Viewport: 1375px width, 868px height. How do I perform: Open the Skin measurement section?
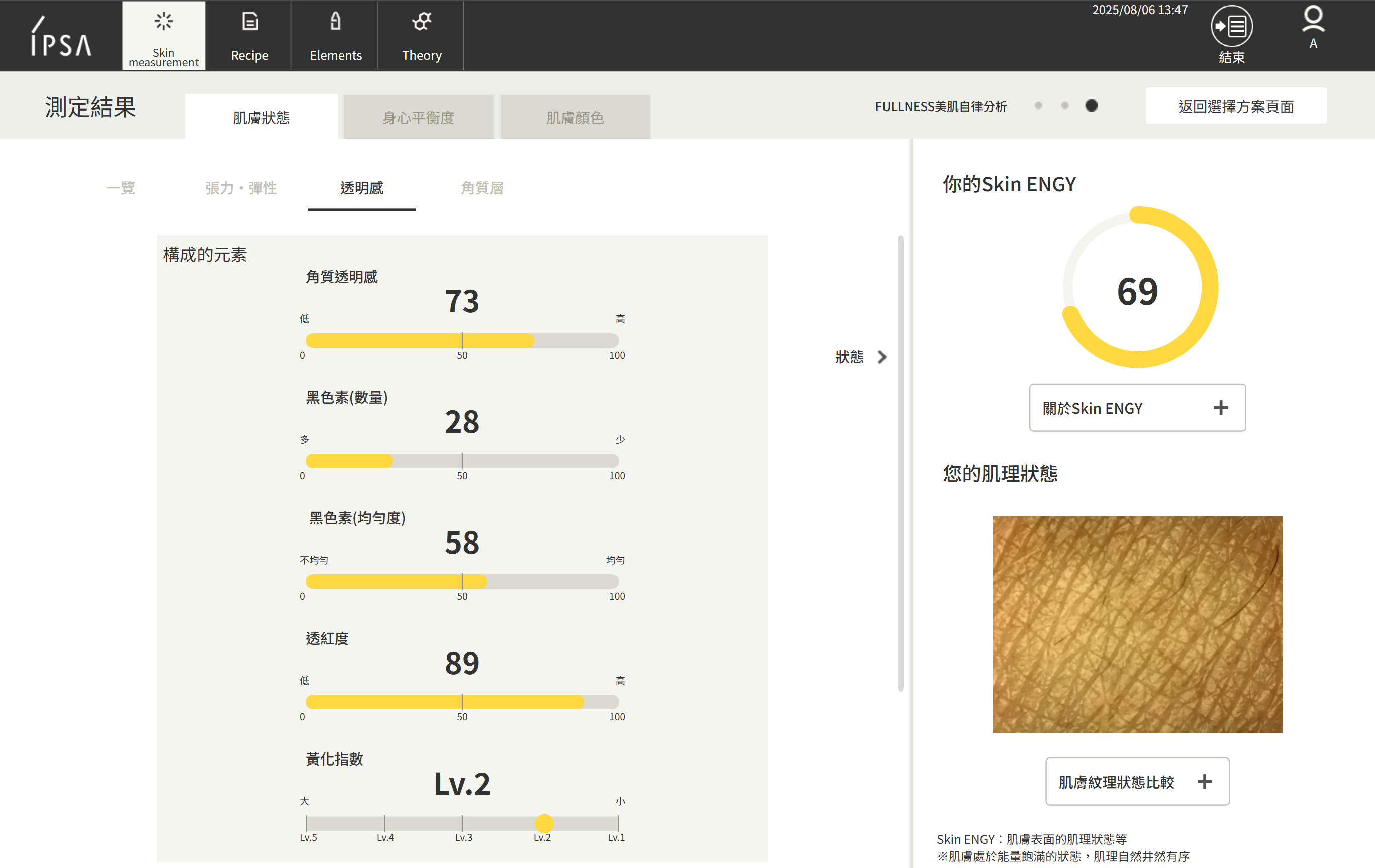[x=163, y=36]
